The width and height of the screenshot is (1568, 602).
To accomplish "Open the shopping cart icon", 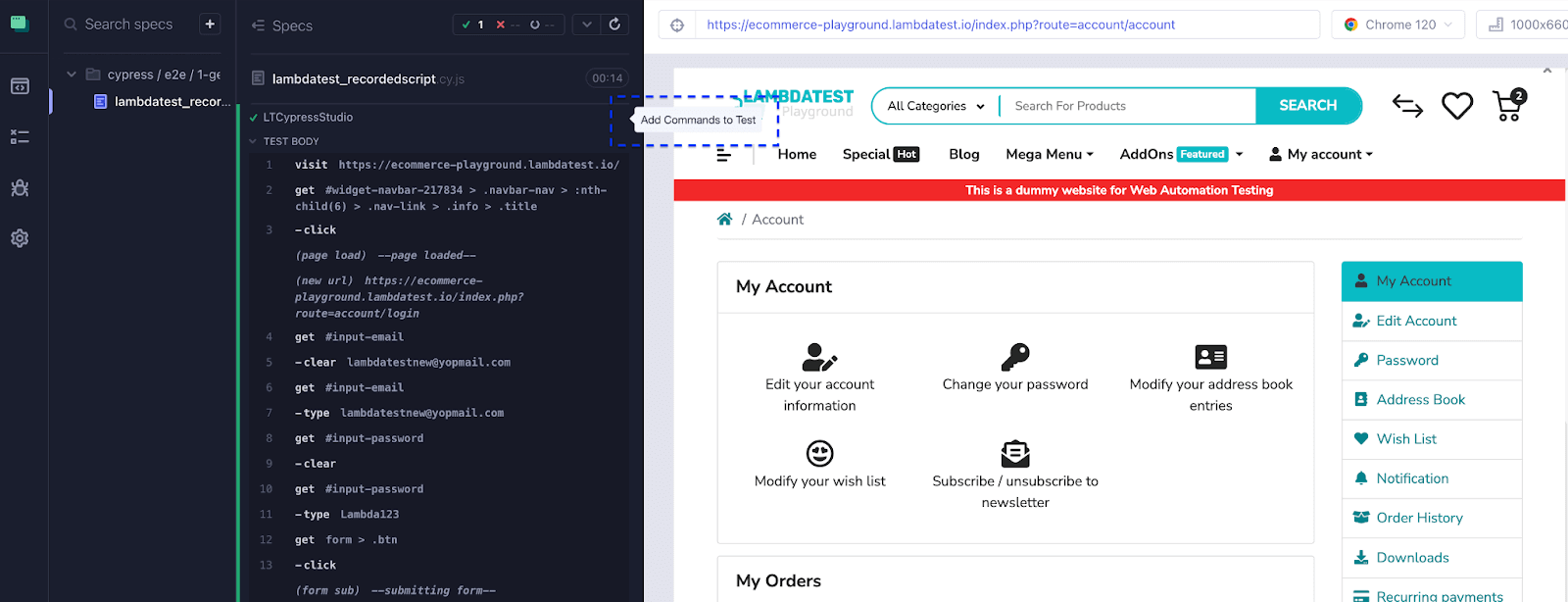I will [1508, 106].
